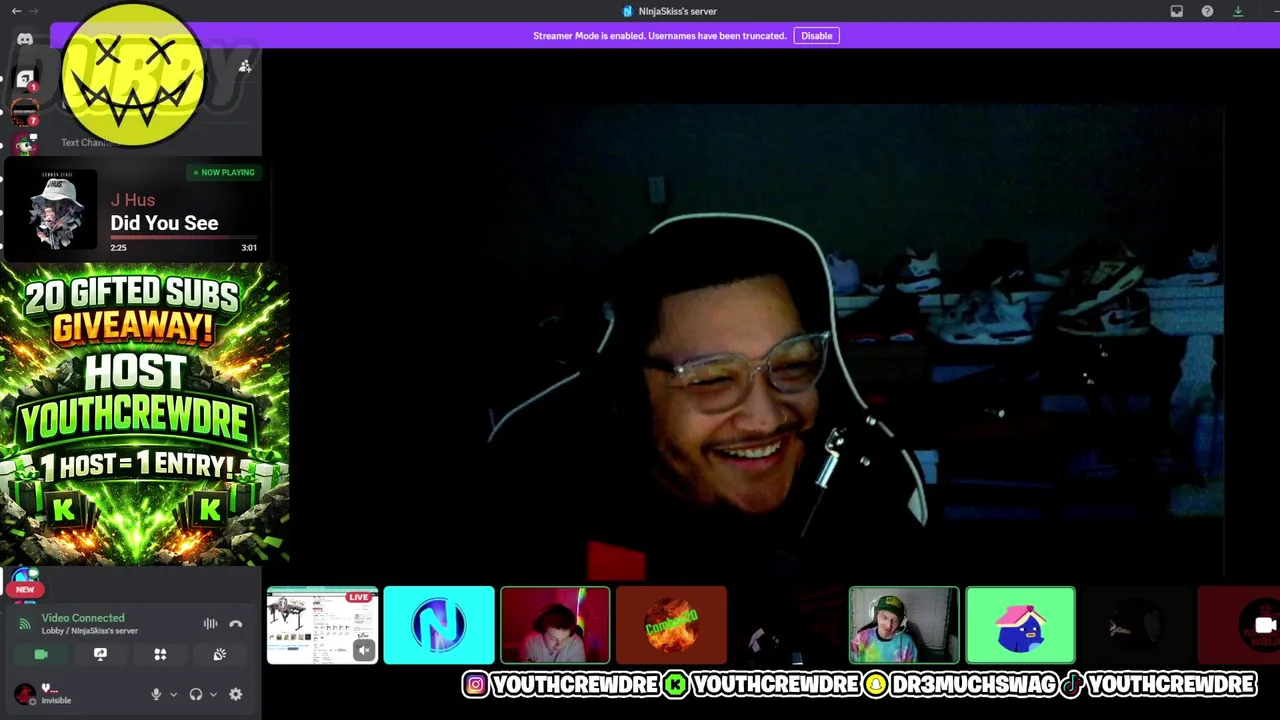Screen dimensions: 1280x720
Task: Deafen with the headphones icon
Action: (x=196, y=694)
